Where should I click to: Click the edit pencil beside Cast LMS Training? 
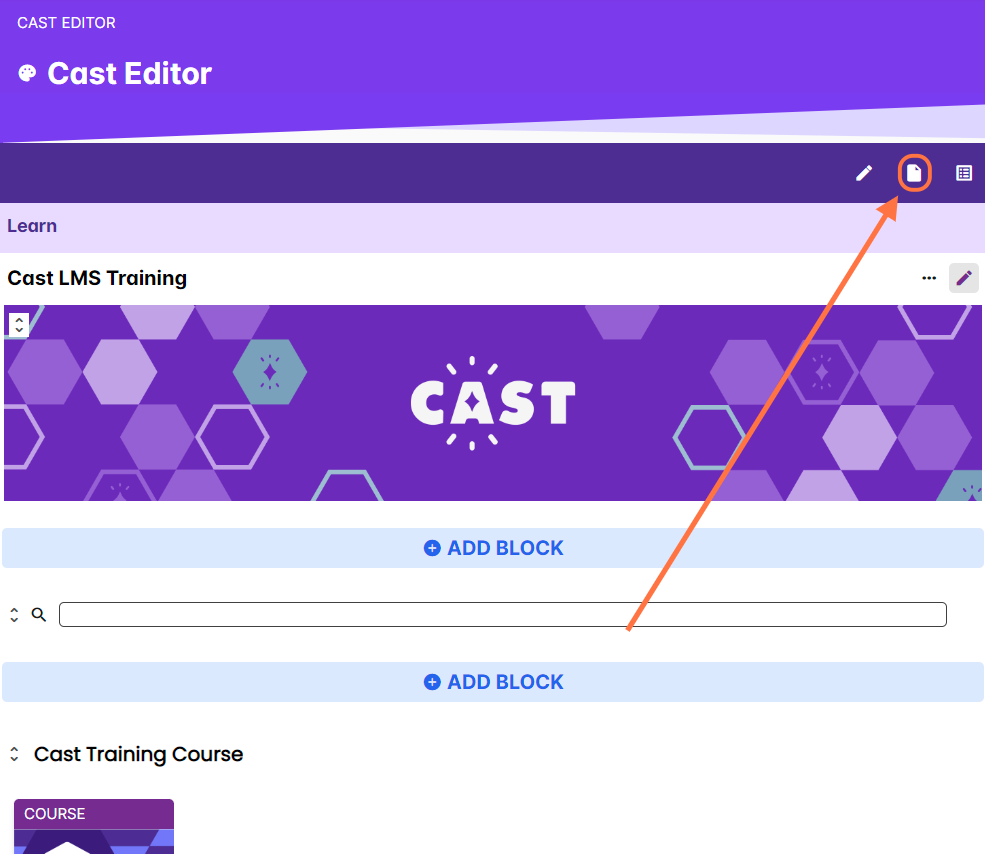(x=964, y=278)
